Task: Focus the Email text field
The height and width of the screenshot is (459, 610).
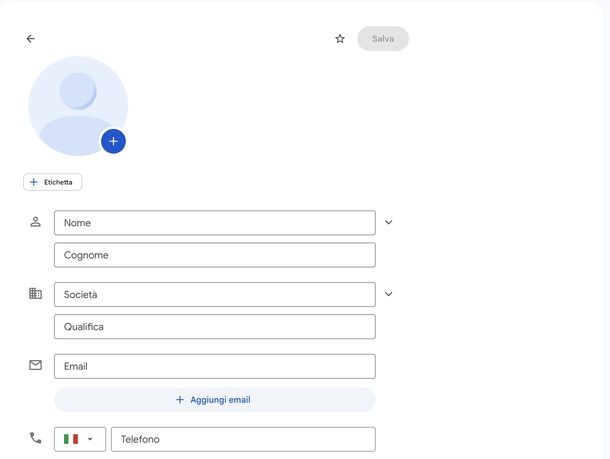Action: 214,366
